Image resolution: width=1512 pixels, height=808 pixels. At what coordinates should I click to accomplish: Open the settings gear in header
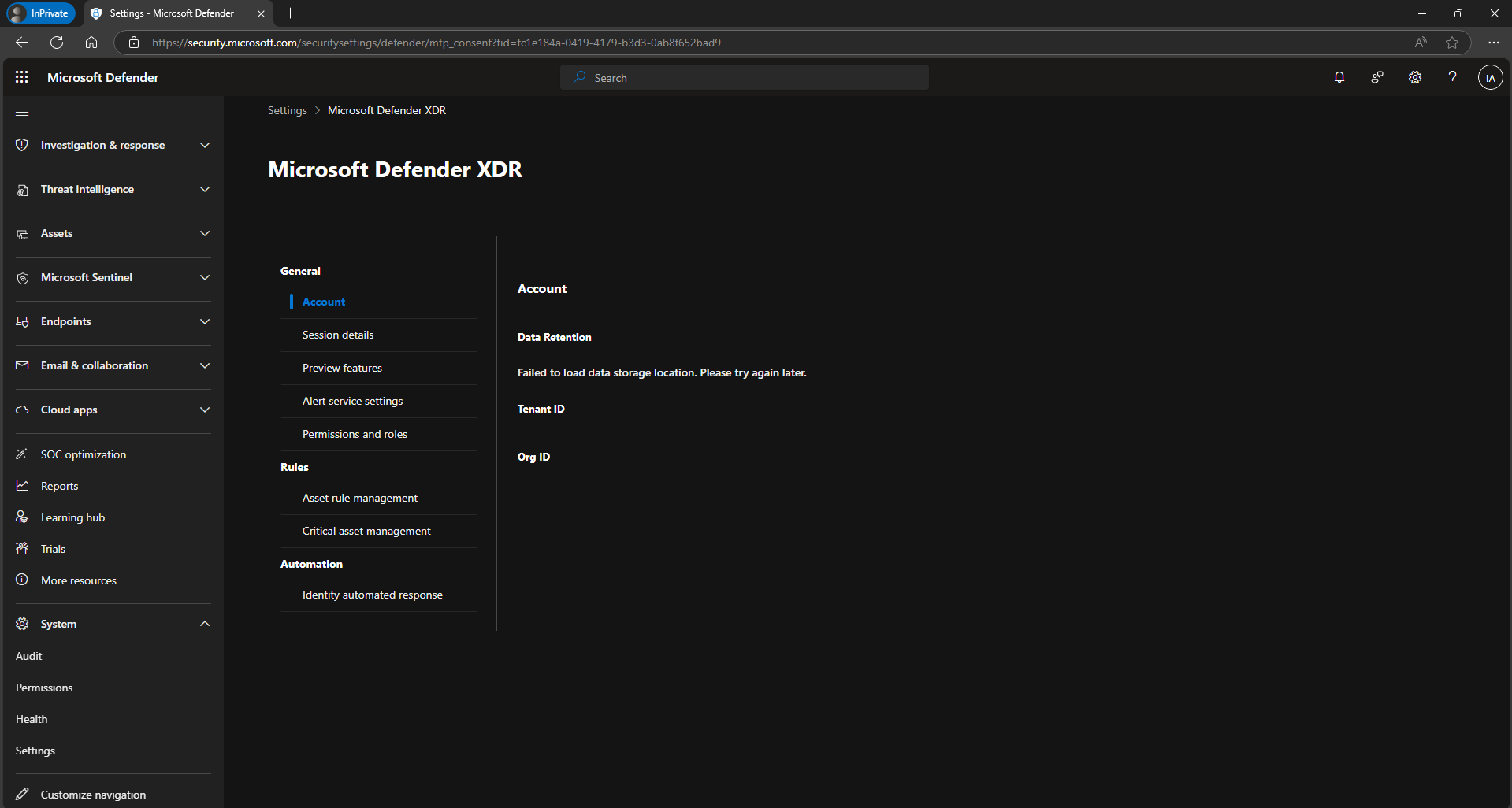(x=1415, y=77)
